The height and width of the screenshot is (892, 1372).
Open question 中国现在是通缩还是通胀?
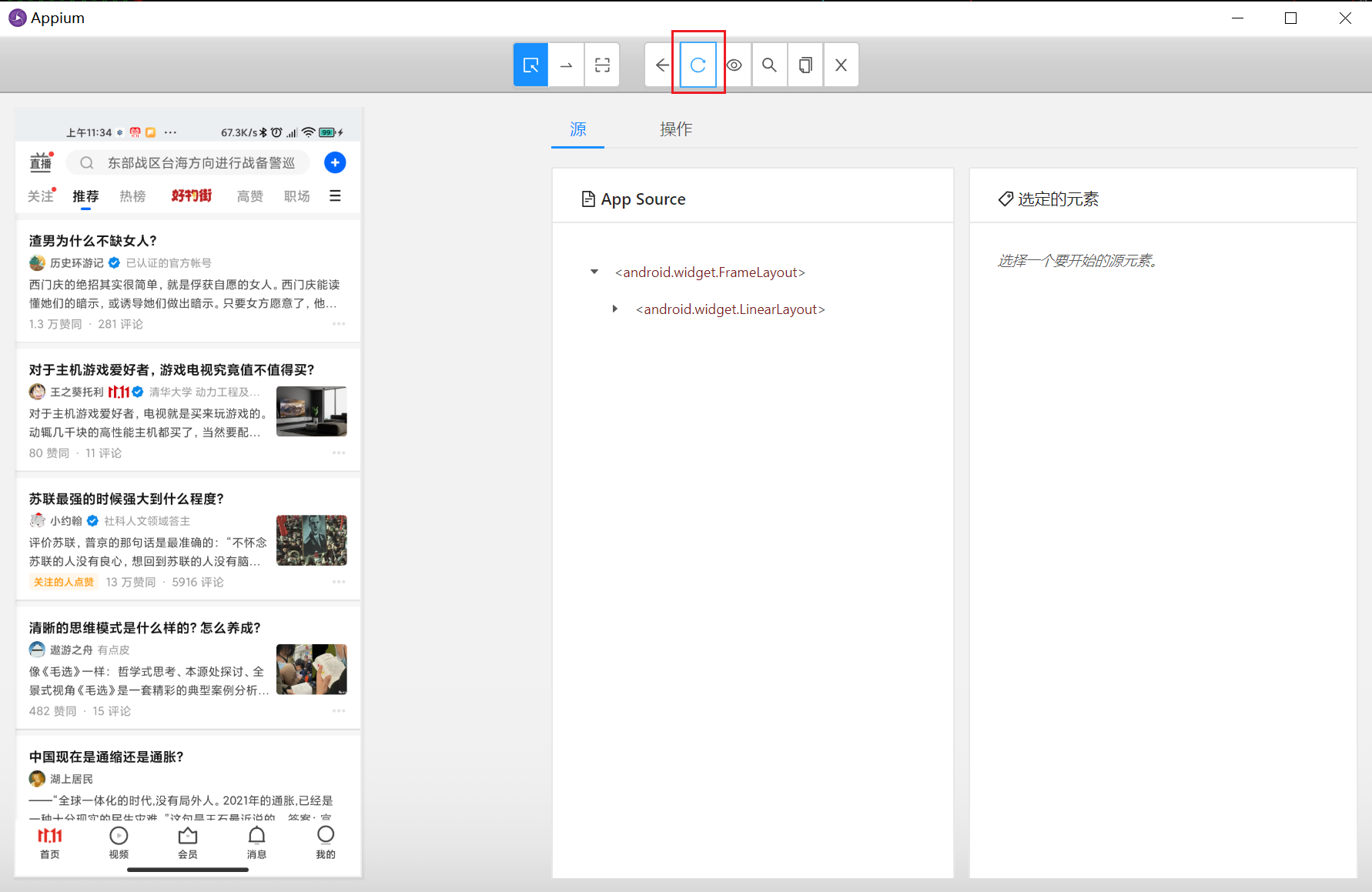[x=106, y=757]
